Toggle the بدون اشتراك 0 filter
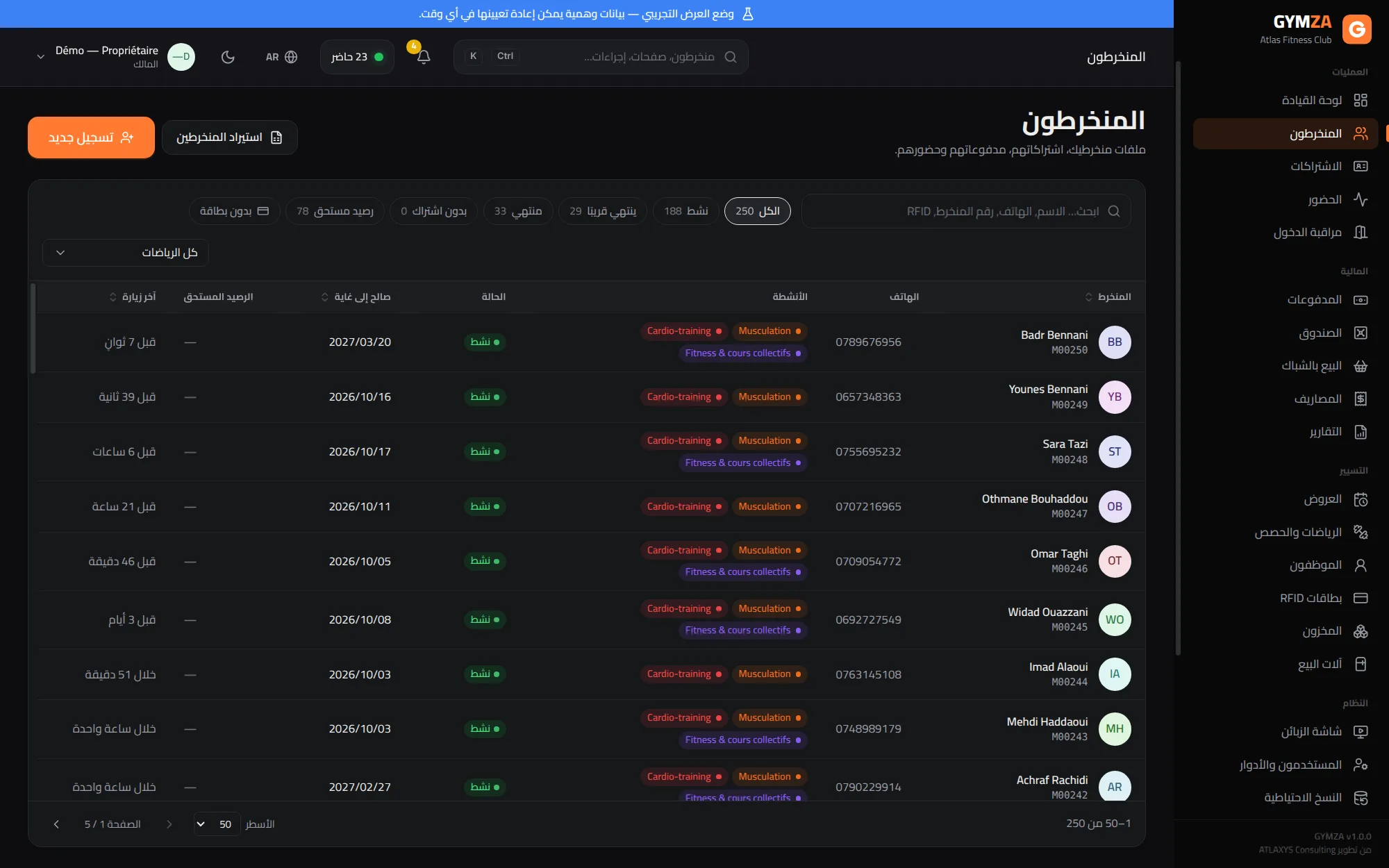 pos(433,211)
